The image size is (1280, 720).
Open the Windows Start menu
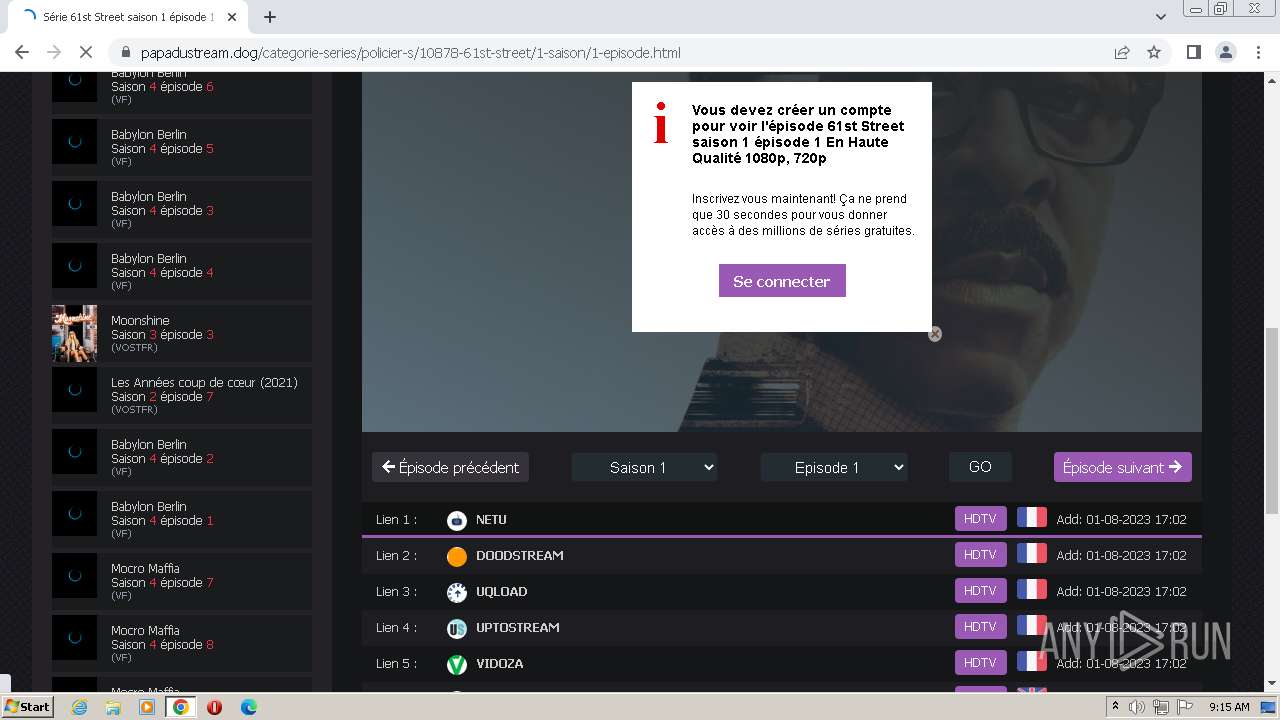(28, 707)
